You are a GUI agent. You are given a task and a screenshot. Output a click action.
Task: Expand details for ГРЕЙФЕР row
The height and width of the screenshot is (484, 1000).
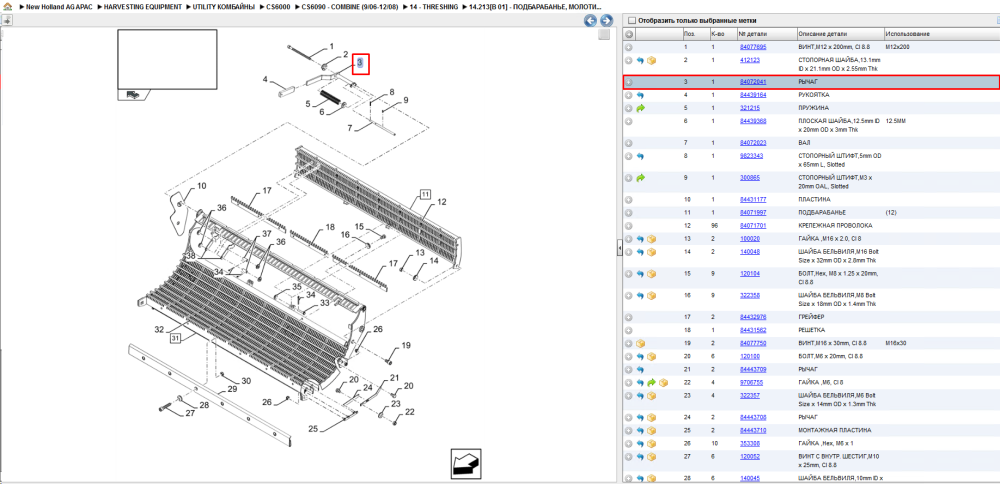coord(629,317)
